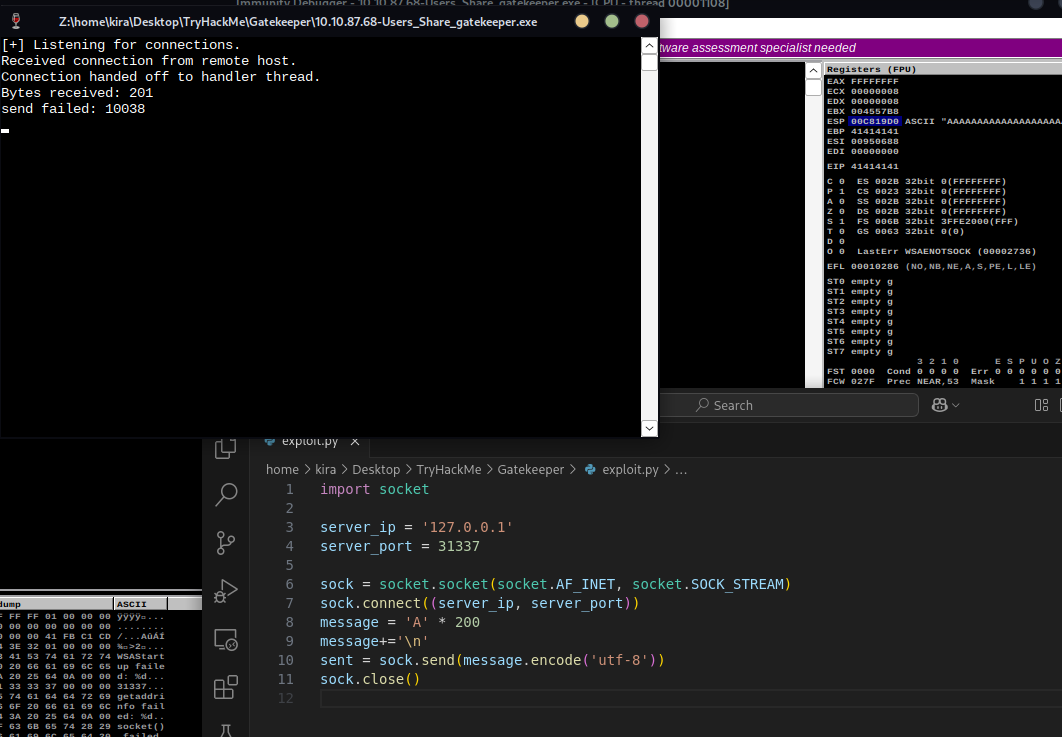Close the gatekeeper.exe console with red button
The height and width of the screenshot is (737, 1062).
click(x=641, y=22)
